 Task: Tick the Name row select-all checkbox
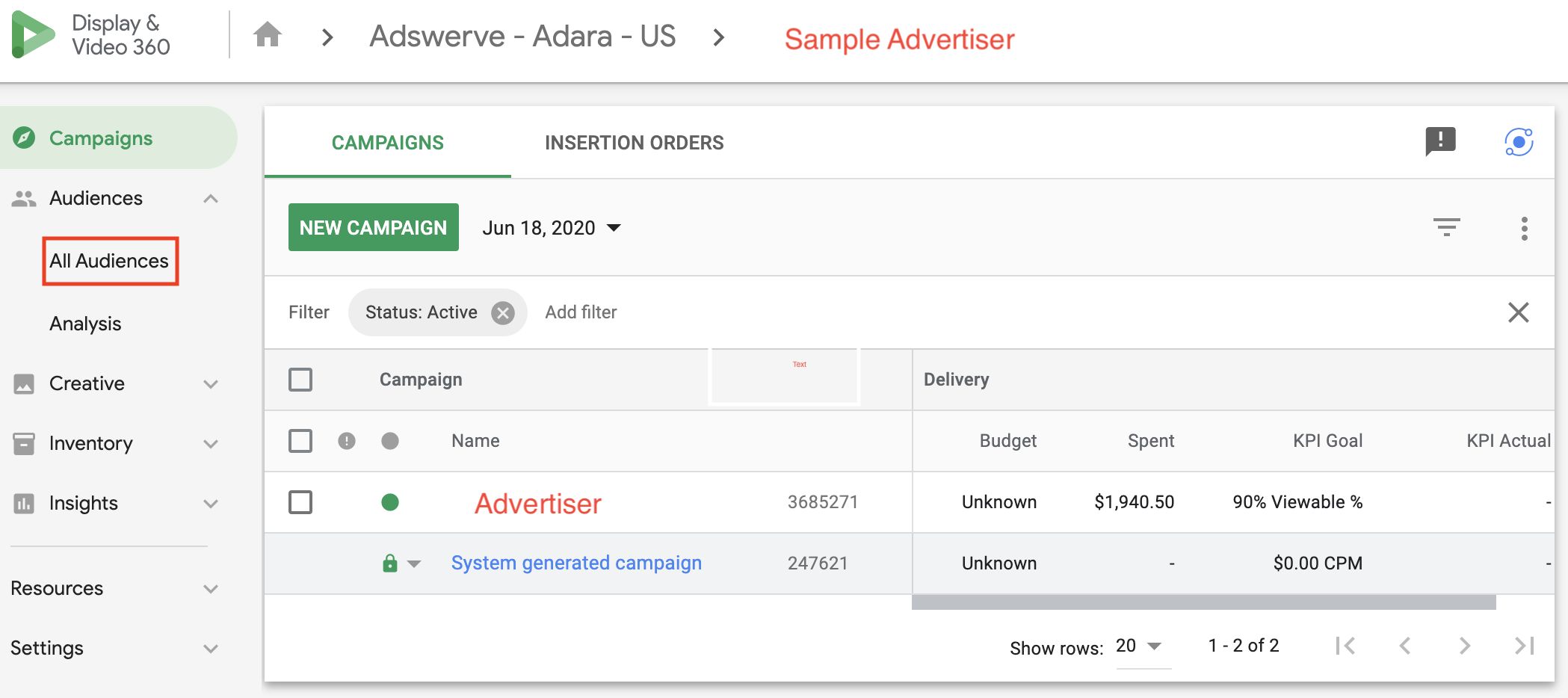[x=300, y=441]
